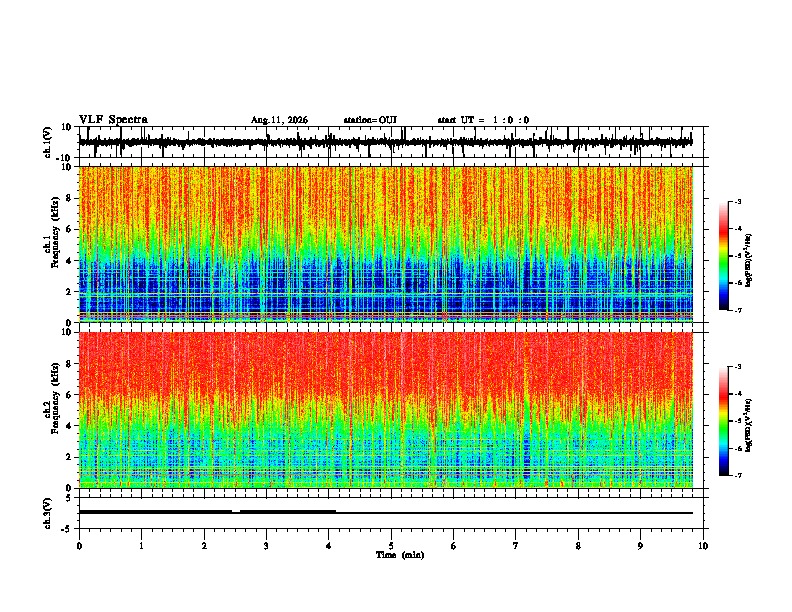The height and width of the screenshot is (612, 792).
Task: Click the ch.2 "Frequency (kHz)" axis label
Action: [56, 398]
